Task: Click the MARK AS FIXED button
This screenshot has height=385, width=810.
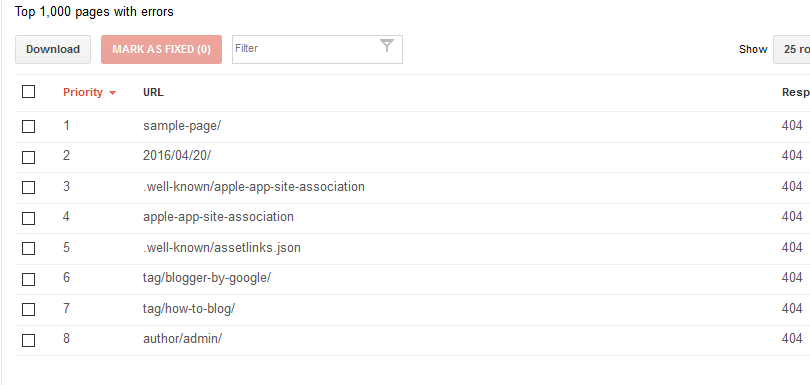Action: 161,50
